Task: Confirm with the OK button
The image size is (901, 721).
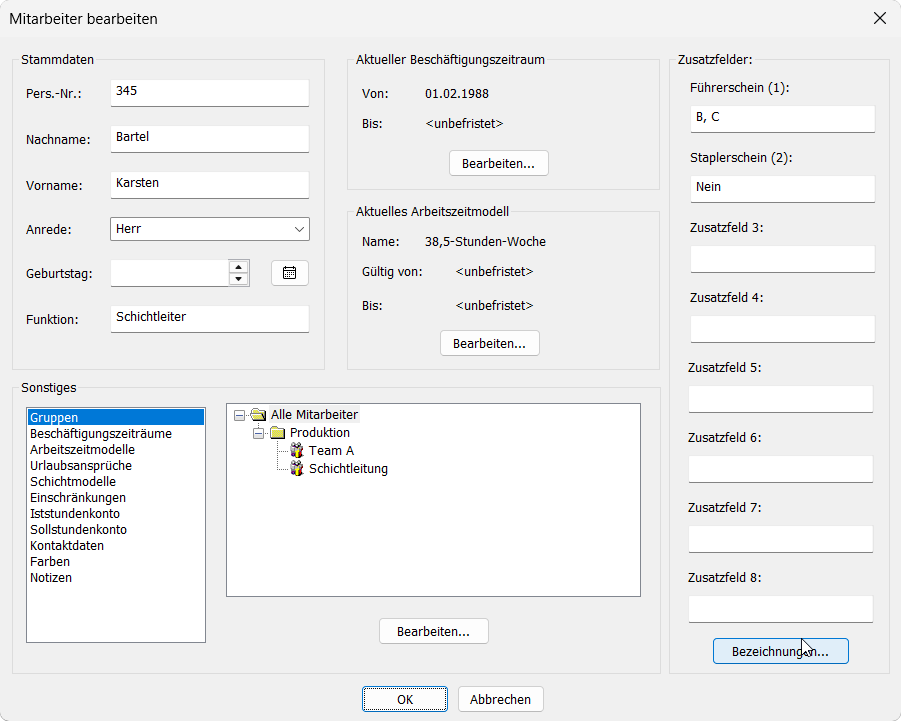Action: tap(405, 699)
